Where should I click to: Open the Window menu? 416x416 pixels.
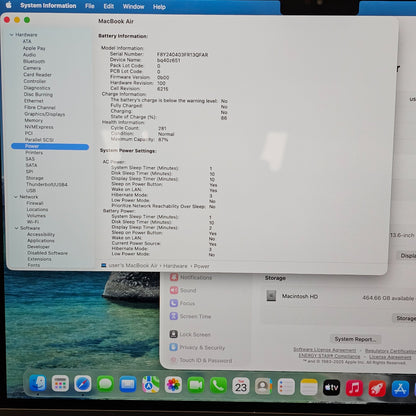133,6
